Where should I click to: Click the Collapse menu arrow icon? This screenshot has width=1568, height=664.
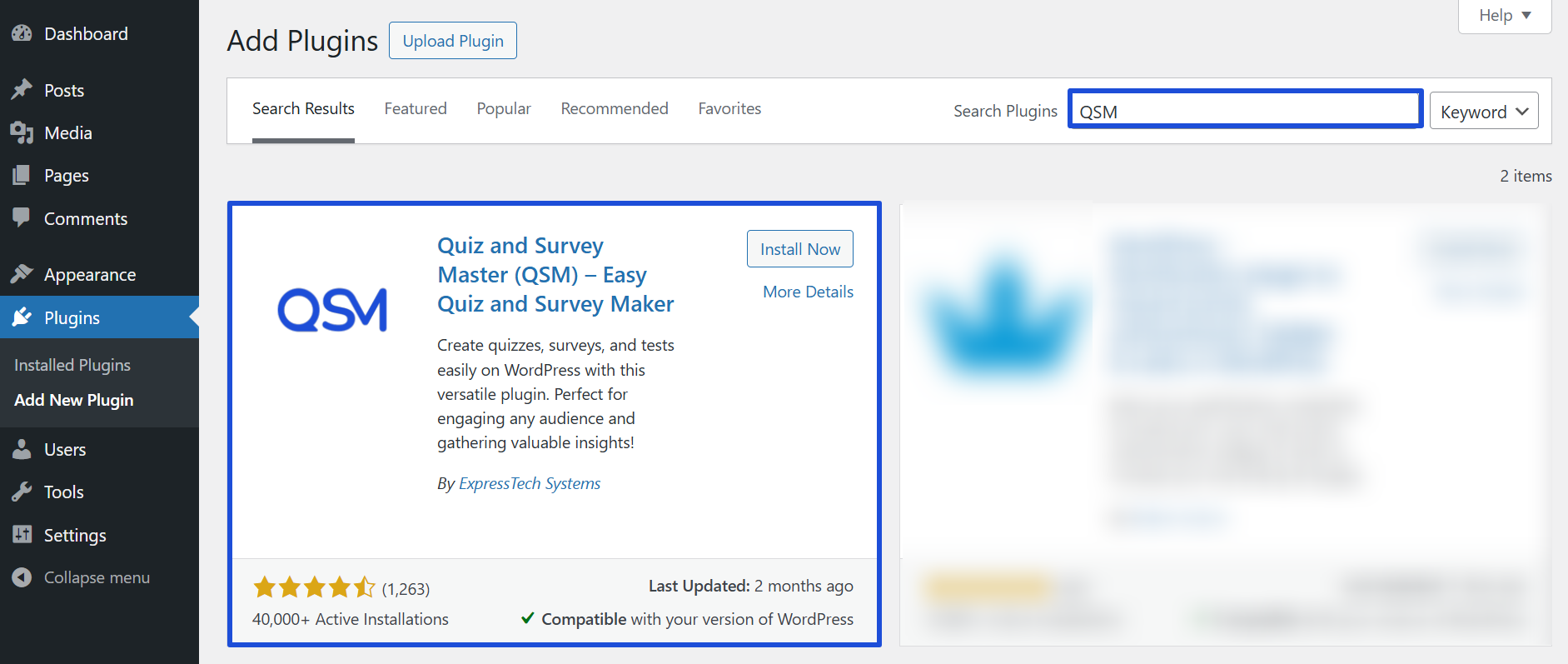pos(22,577)
